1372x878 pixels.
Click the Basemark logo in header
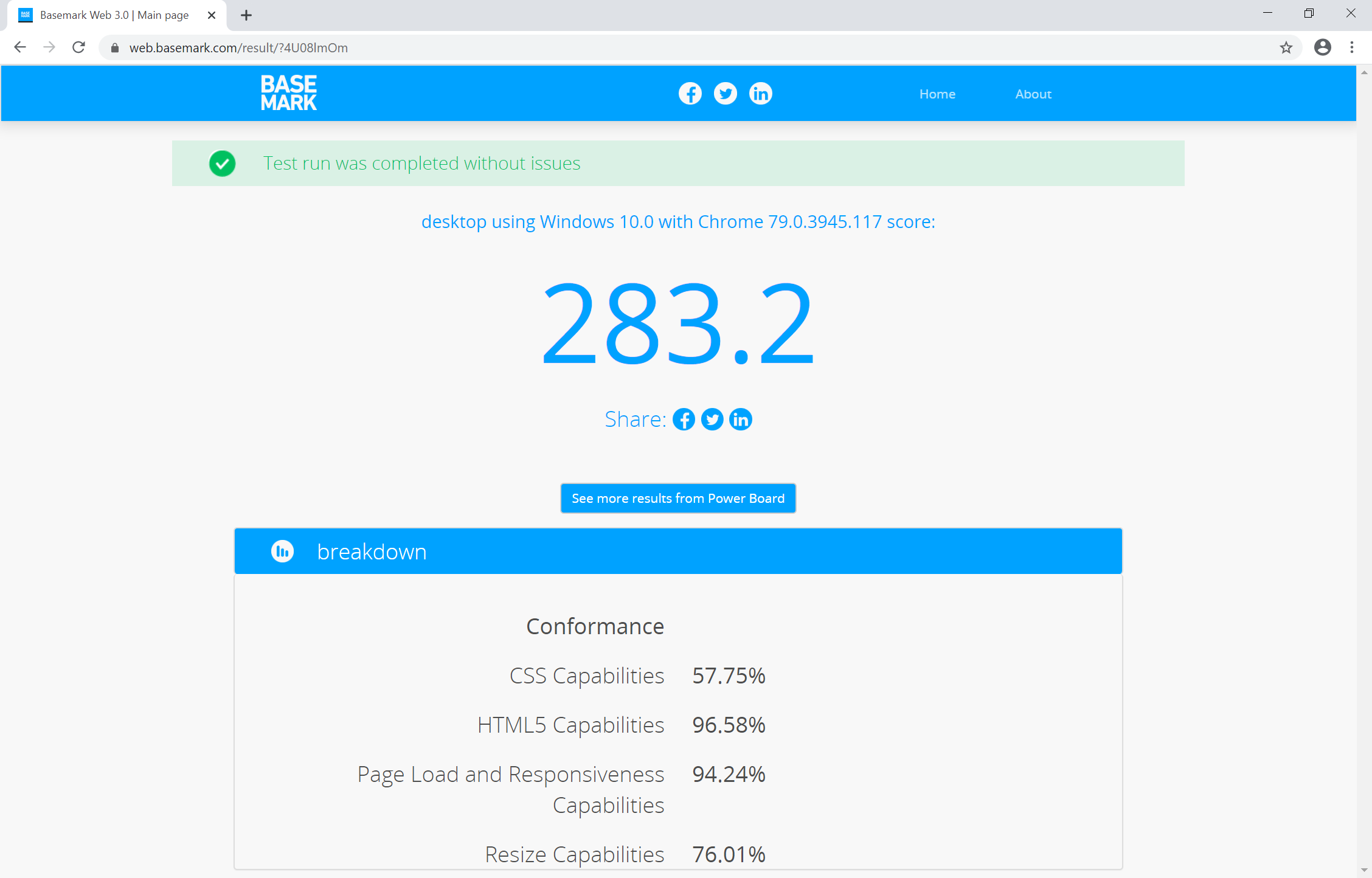(x=289, y=93)
